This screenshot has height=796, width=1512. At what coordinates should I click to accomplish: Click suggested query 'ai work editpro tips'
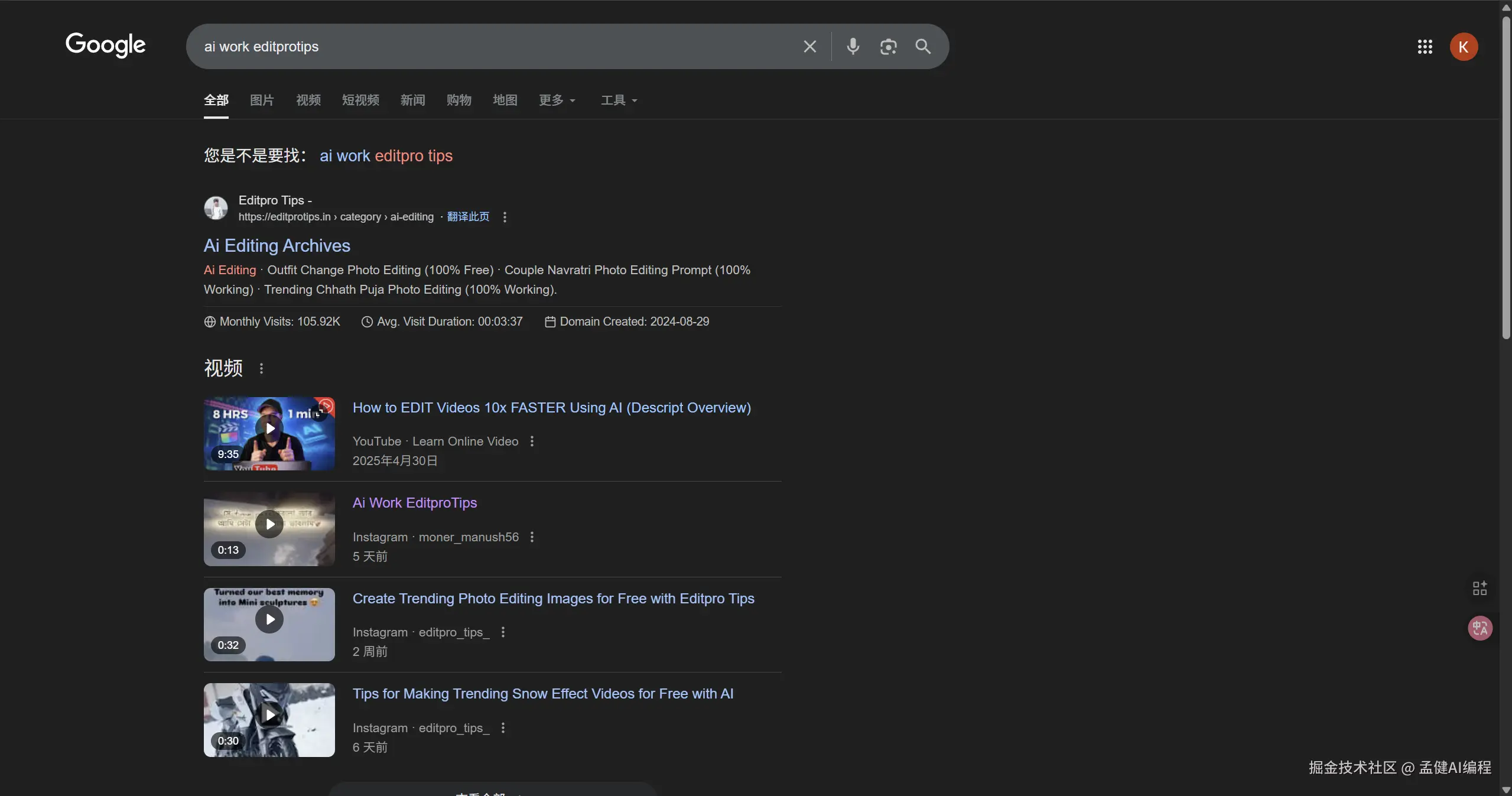coord(386,156)
